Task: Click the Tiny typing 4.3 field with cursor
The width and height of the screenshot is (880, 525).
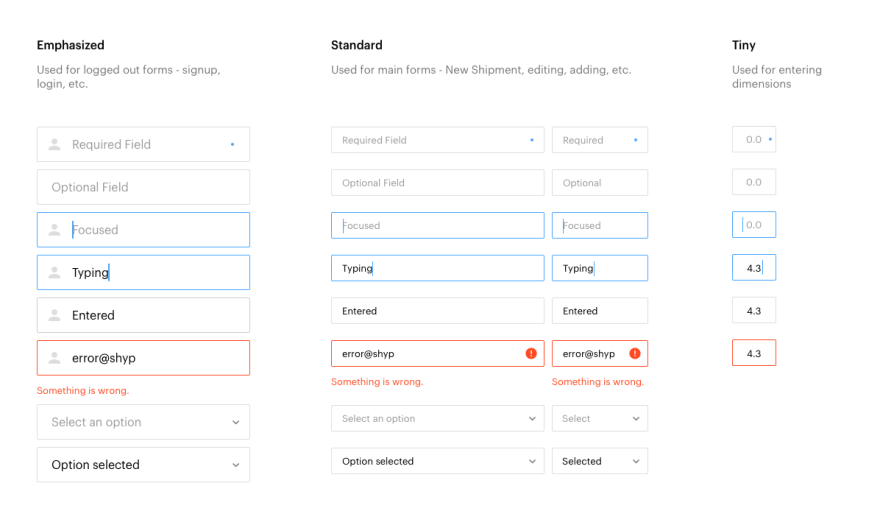Action: (x=754, y=267)
